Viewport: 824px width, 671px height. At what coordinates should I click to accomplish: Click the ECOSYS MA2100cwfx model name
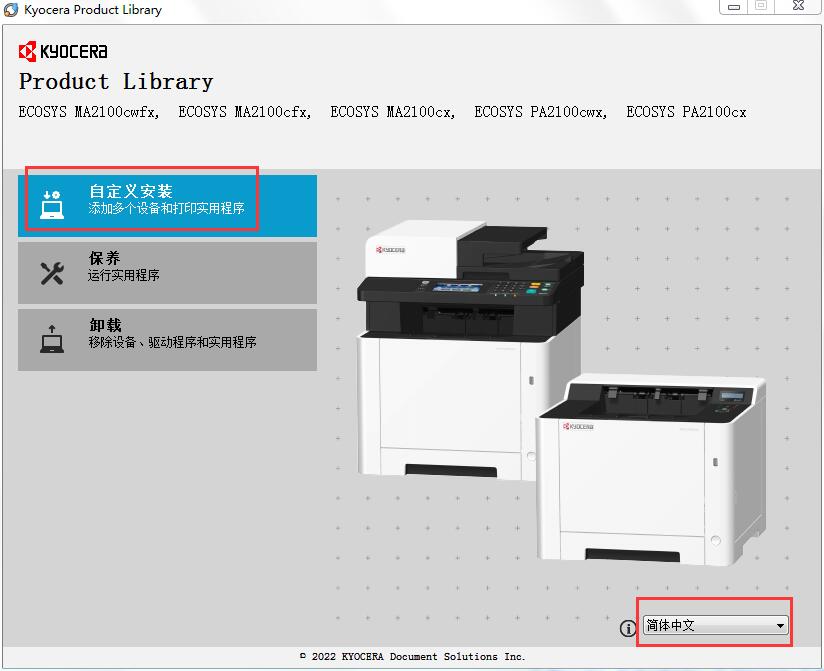[89, 112]
